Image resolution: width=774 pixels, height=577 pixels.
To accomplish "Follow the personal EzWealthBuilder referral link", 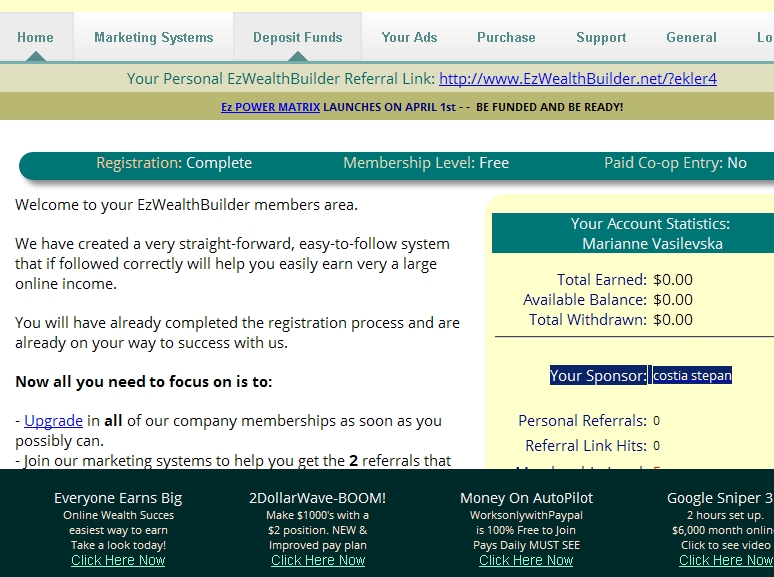I will point(578,79).
